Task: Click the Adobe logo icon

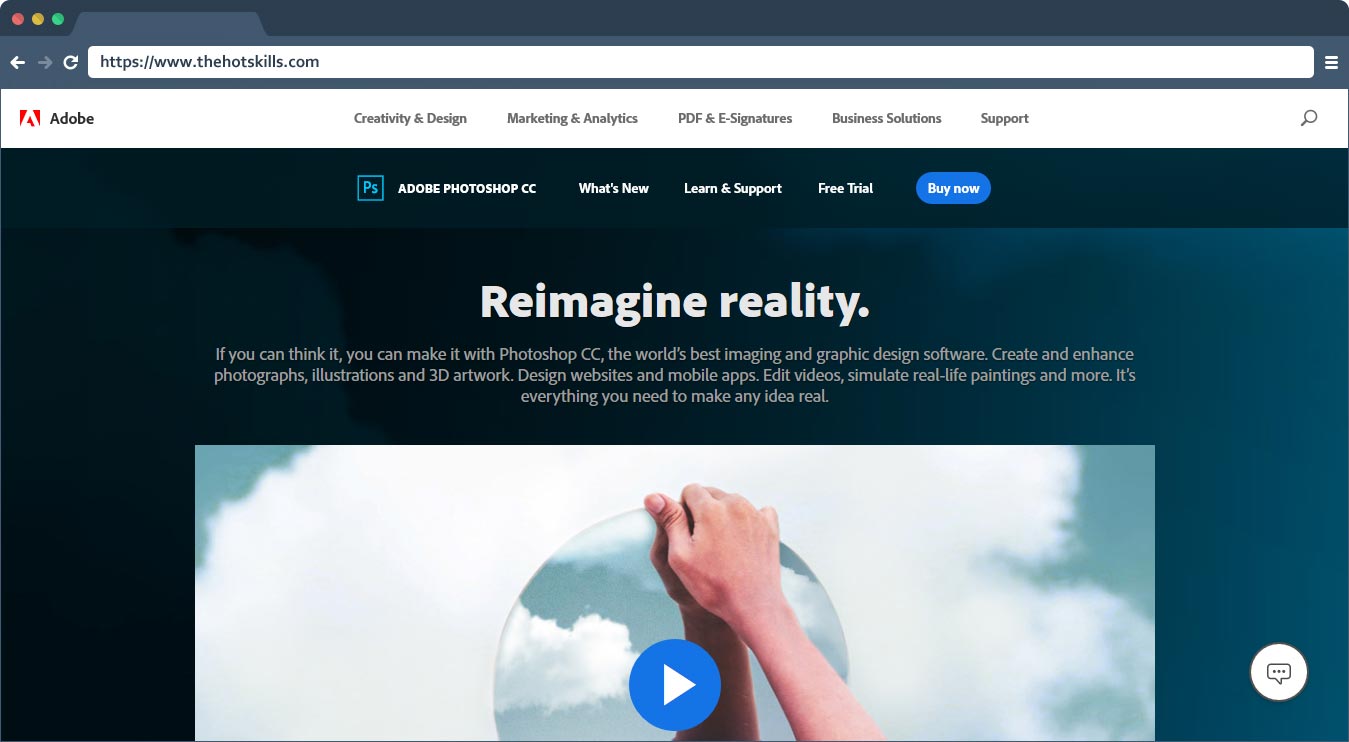Action: [30, 118]
